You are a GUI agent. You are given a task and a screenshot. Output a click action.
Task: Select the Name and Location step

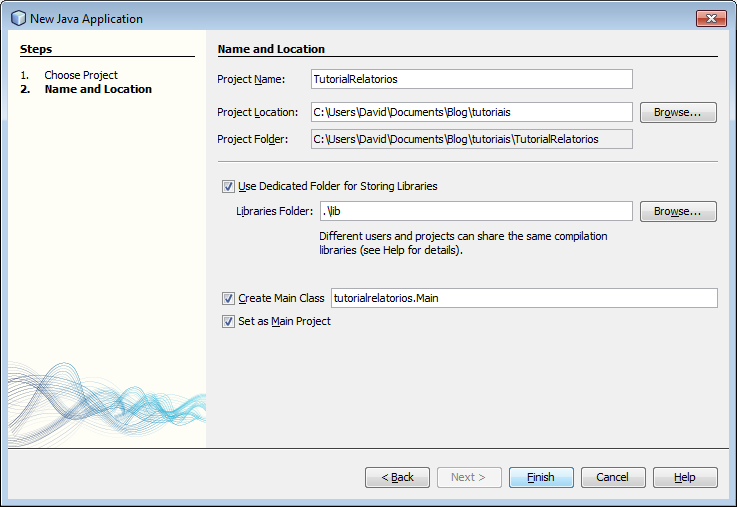[97, 89]
